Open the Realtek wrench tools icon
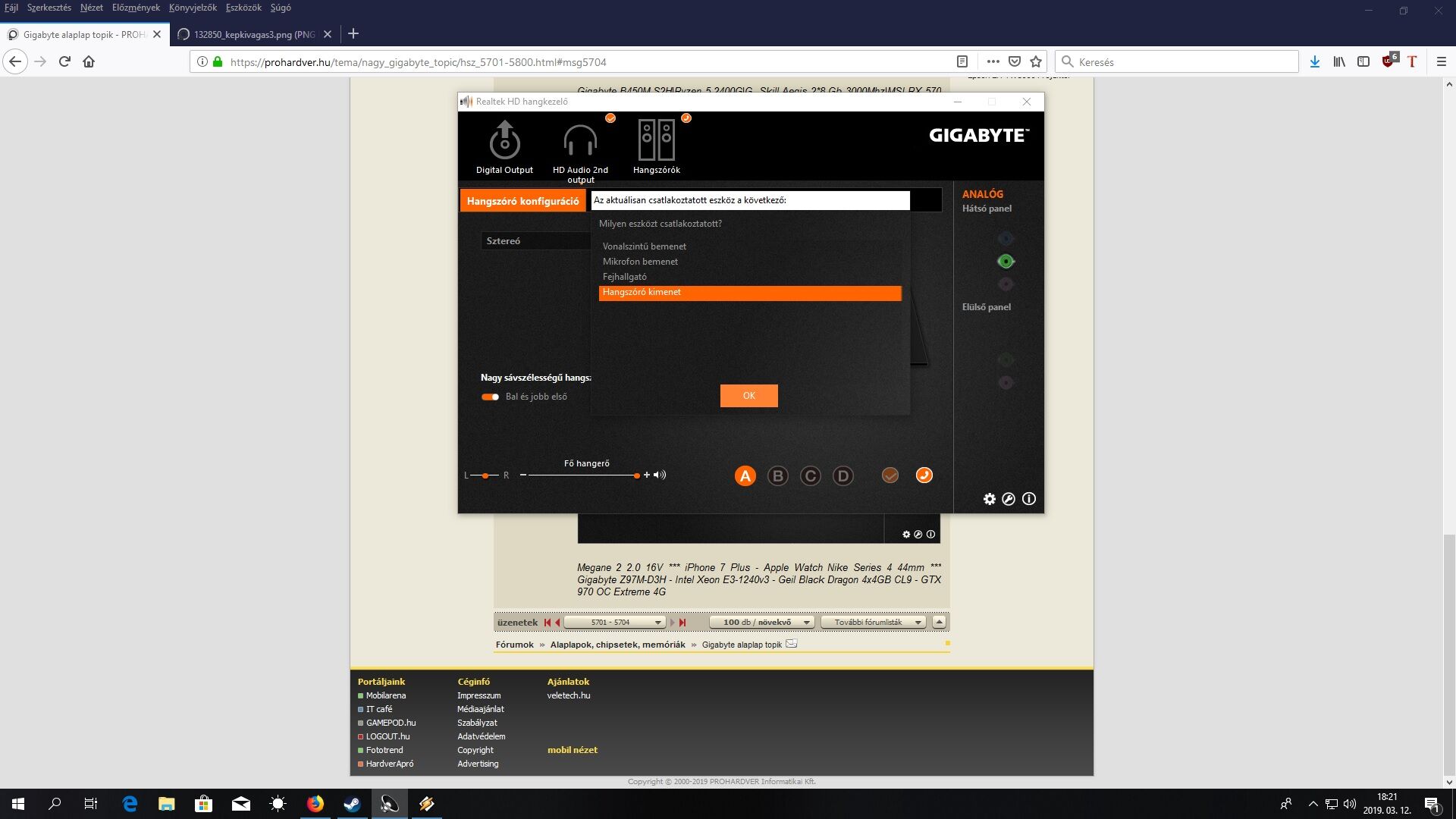The image size is (1456, 819). pyautogui.click(x=1009, y=499)
